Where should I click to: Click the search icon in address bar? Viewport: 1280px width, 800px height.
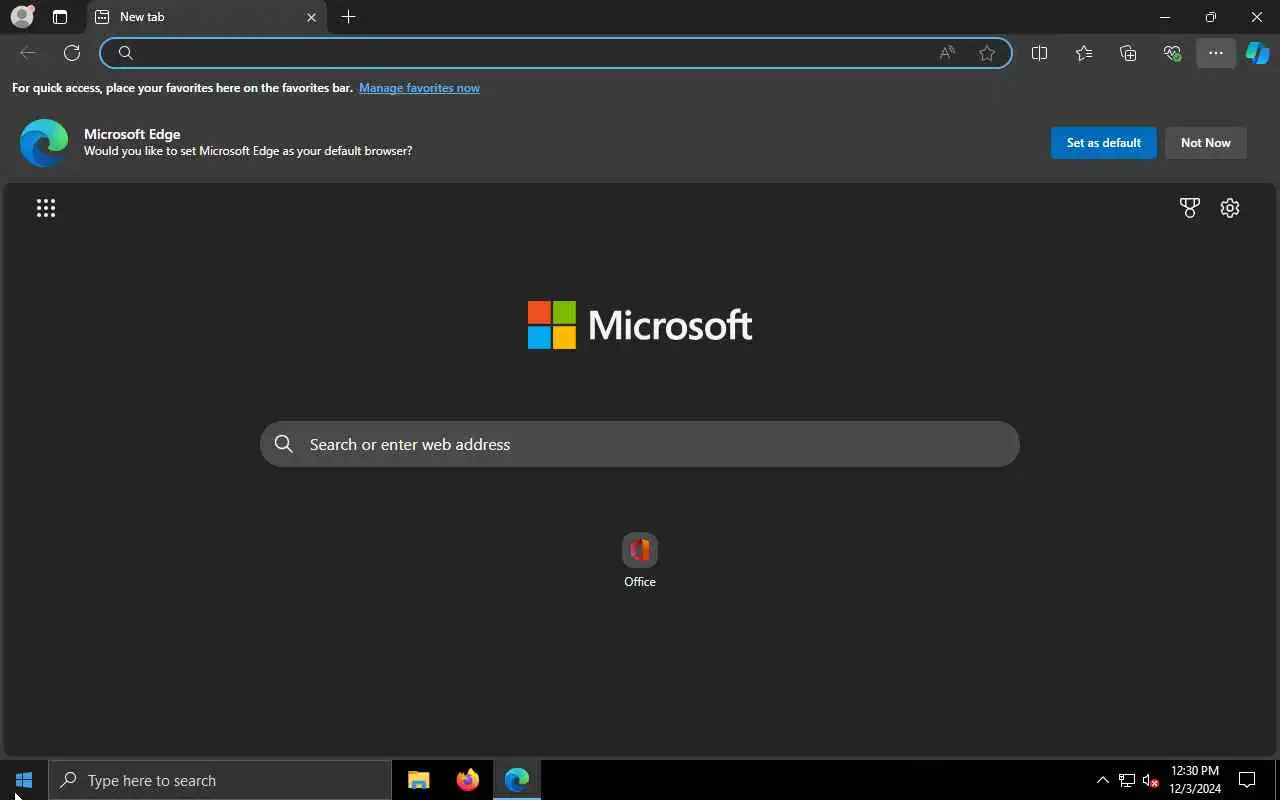pyautogui.click(x=126, y=53)
